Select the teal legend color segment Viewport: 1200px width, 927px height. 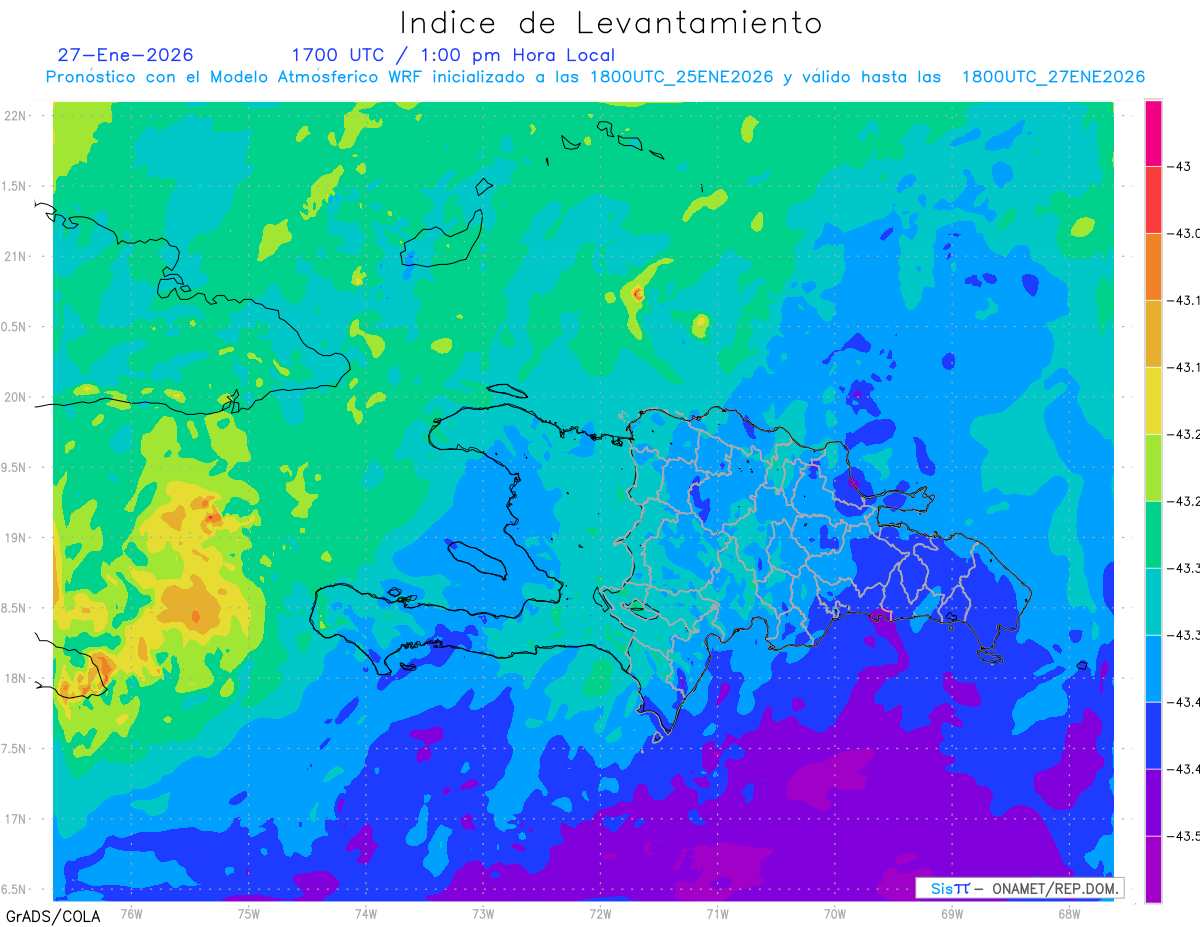[1153, 601]
